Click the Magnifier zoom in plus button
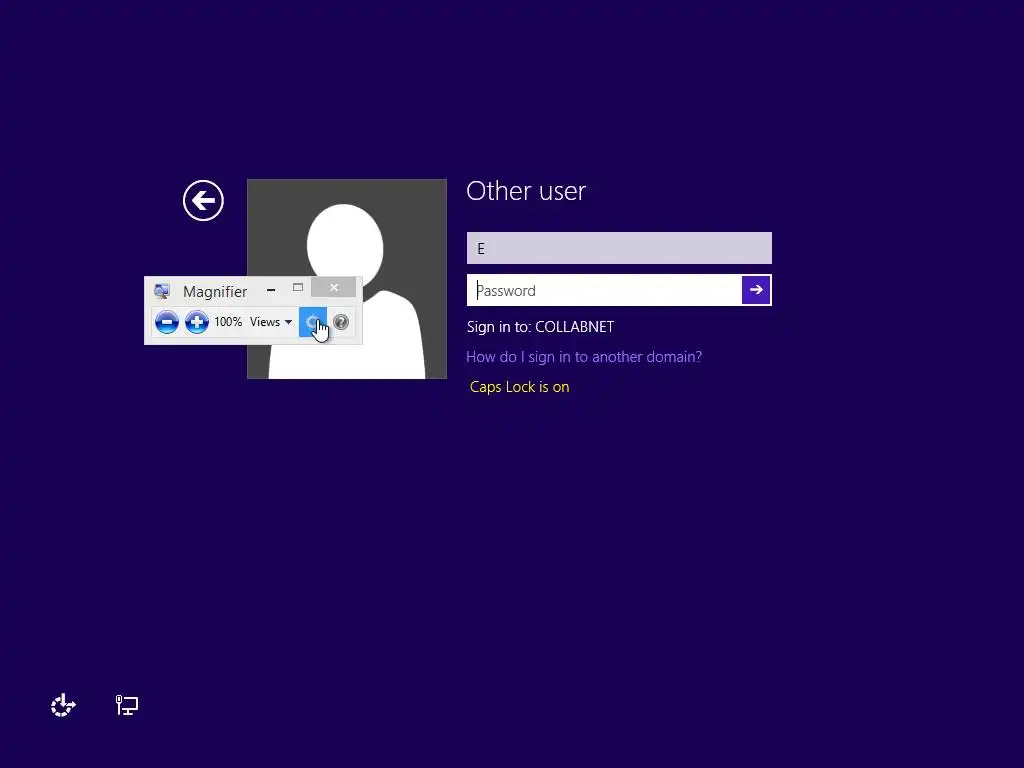 point(197,322)
